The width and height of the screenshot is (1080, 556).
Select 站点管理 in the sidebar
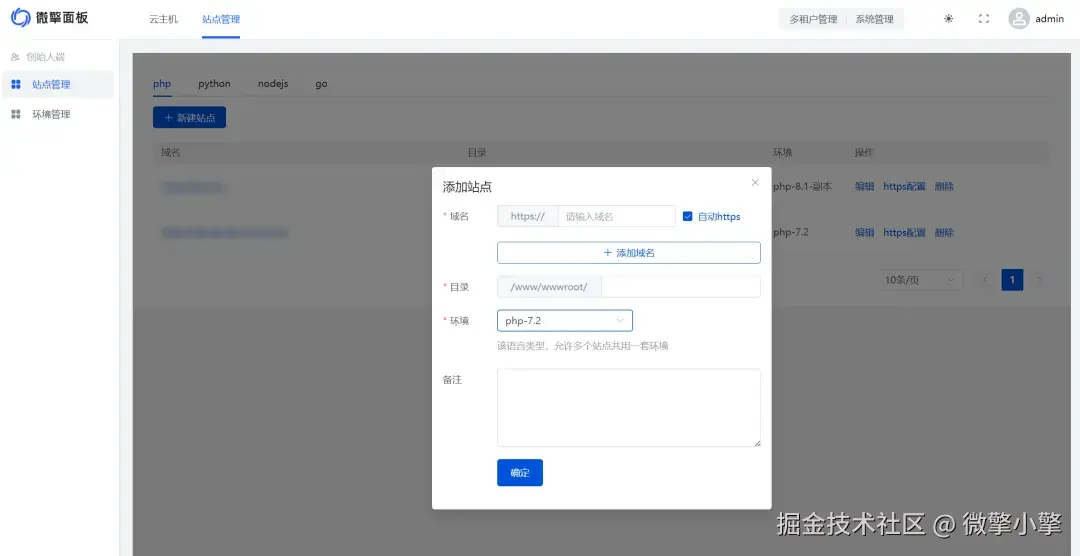click(x=58, y=85)
